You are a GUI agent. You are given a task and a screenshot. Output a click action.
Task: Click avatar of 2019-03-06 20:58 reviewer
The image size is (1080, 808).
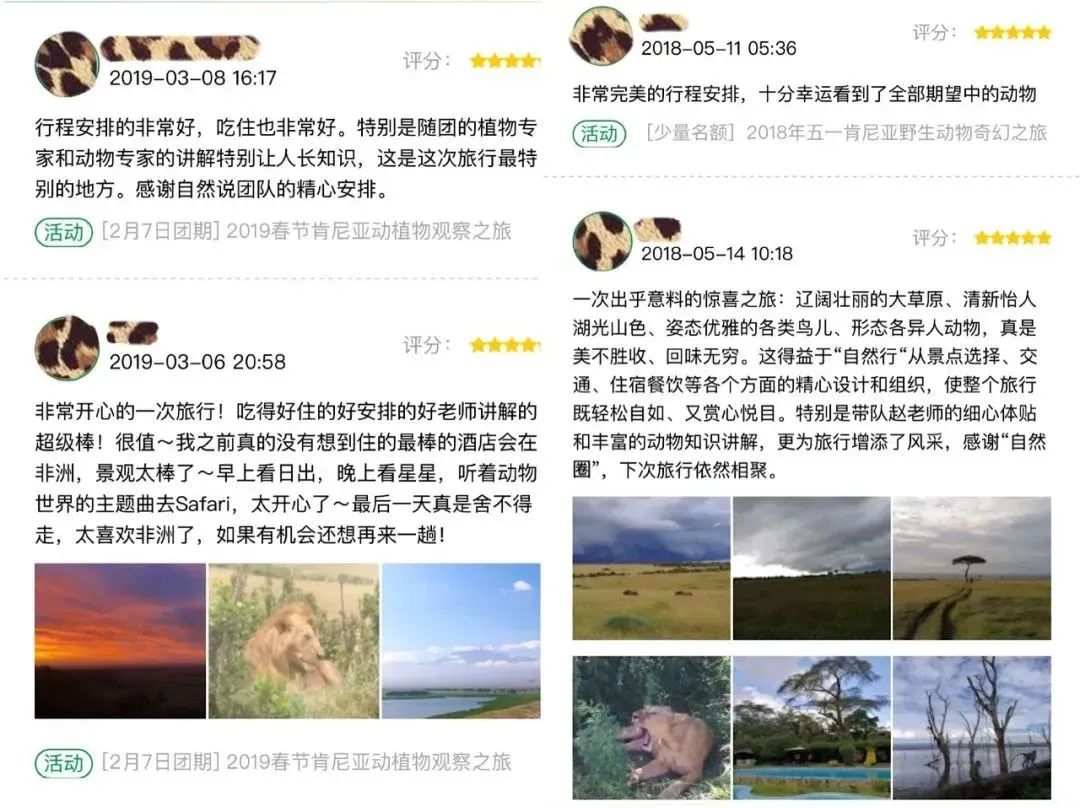(67, 348)
